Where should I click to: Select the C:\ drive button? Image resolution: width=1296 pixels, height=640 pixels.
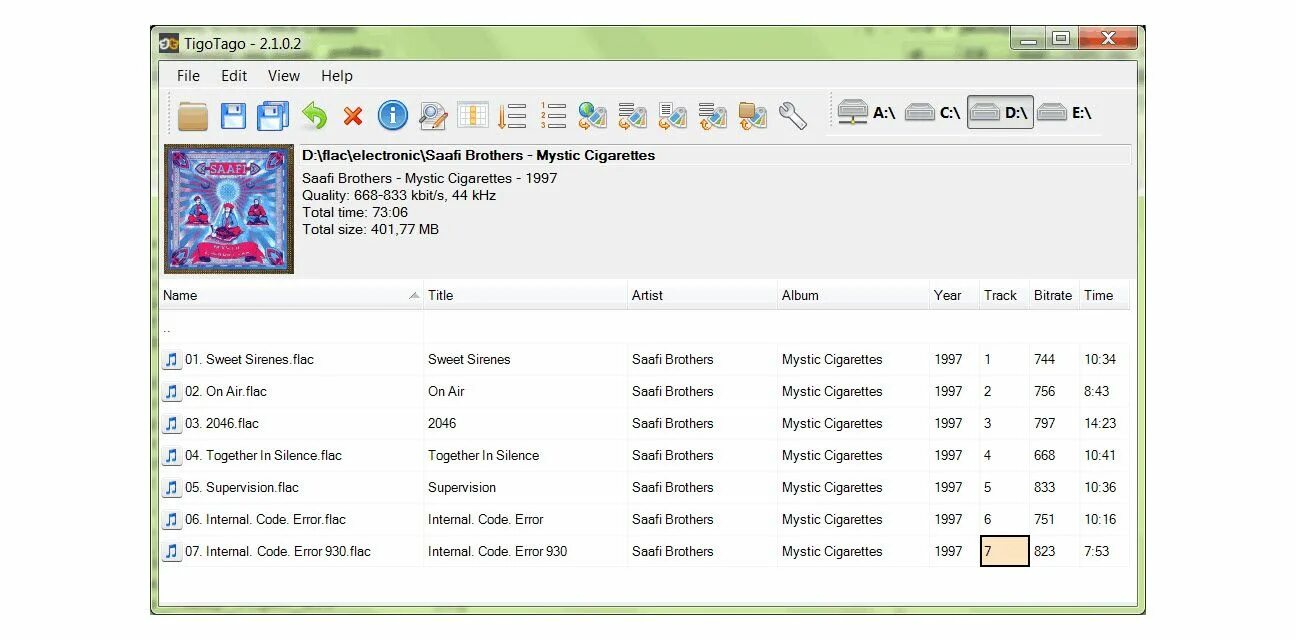point(934,113)
